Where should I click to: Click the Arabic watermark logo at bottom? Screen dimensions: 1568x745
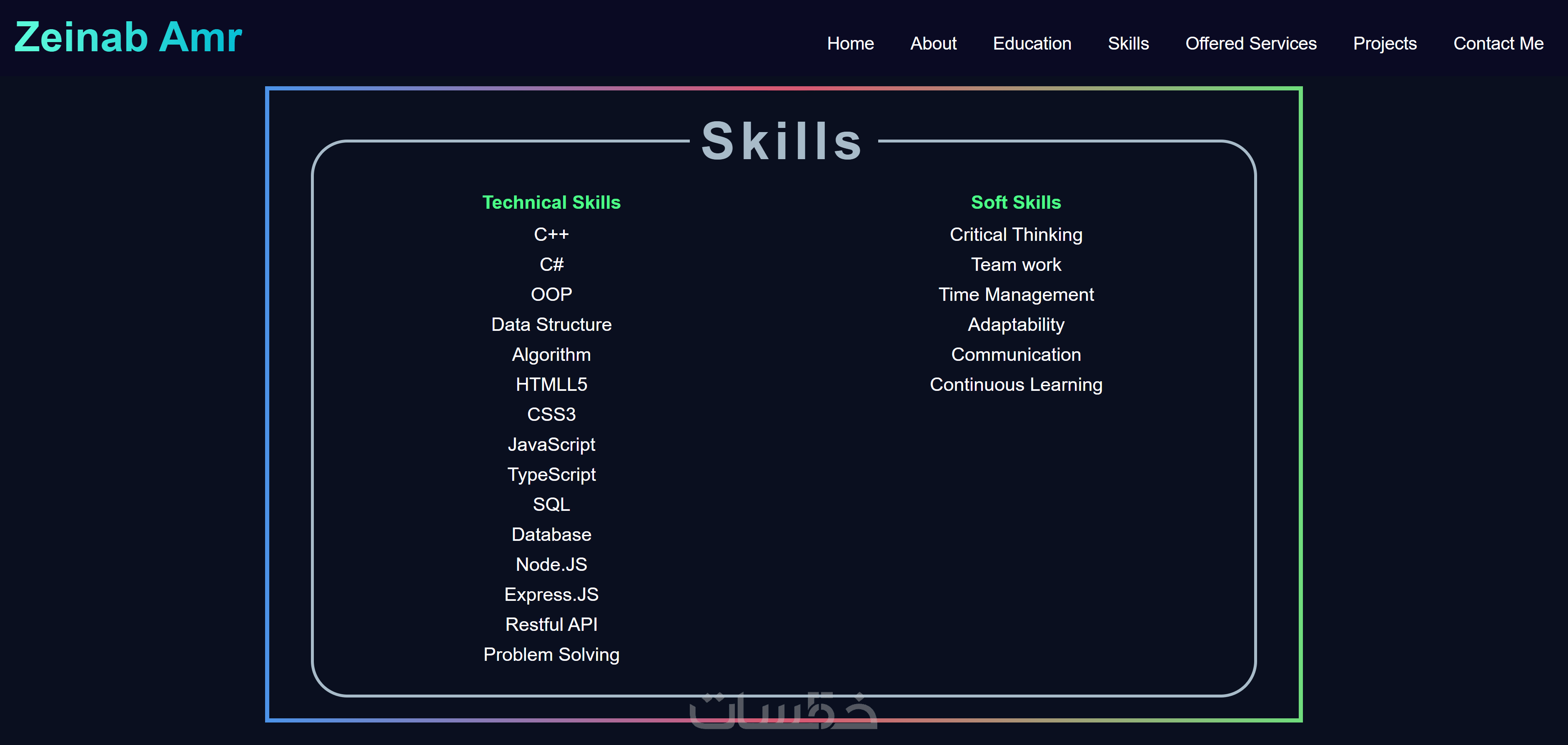tap(783, 711)
